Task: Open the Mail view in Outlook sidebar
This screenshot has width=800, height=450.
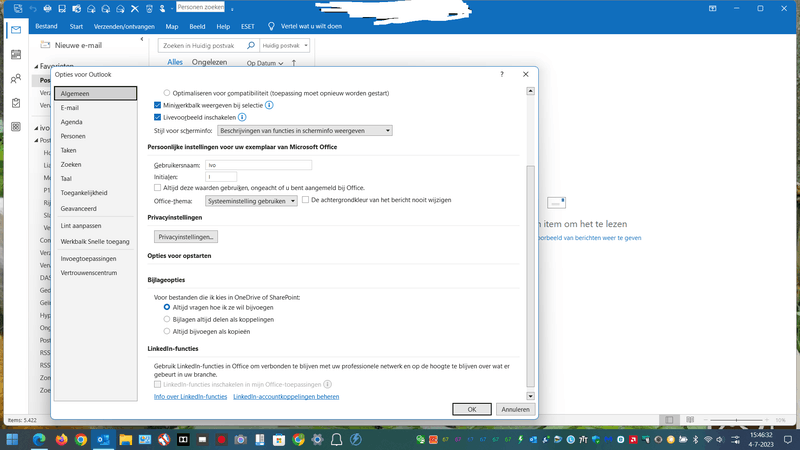Action: [x=16, y=30]
